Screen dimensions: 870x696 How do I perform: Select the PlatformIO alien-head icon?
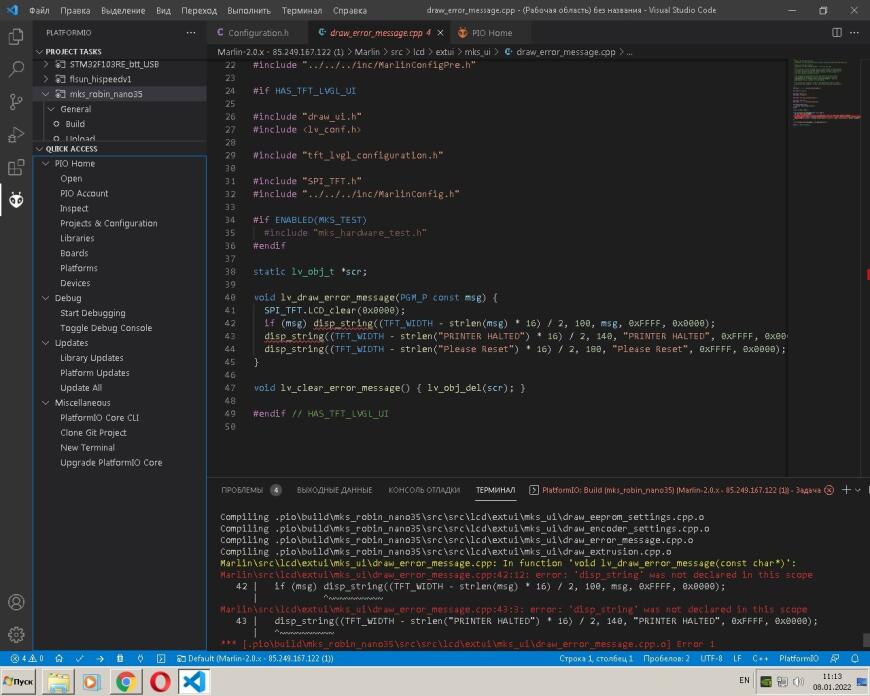16,200
